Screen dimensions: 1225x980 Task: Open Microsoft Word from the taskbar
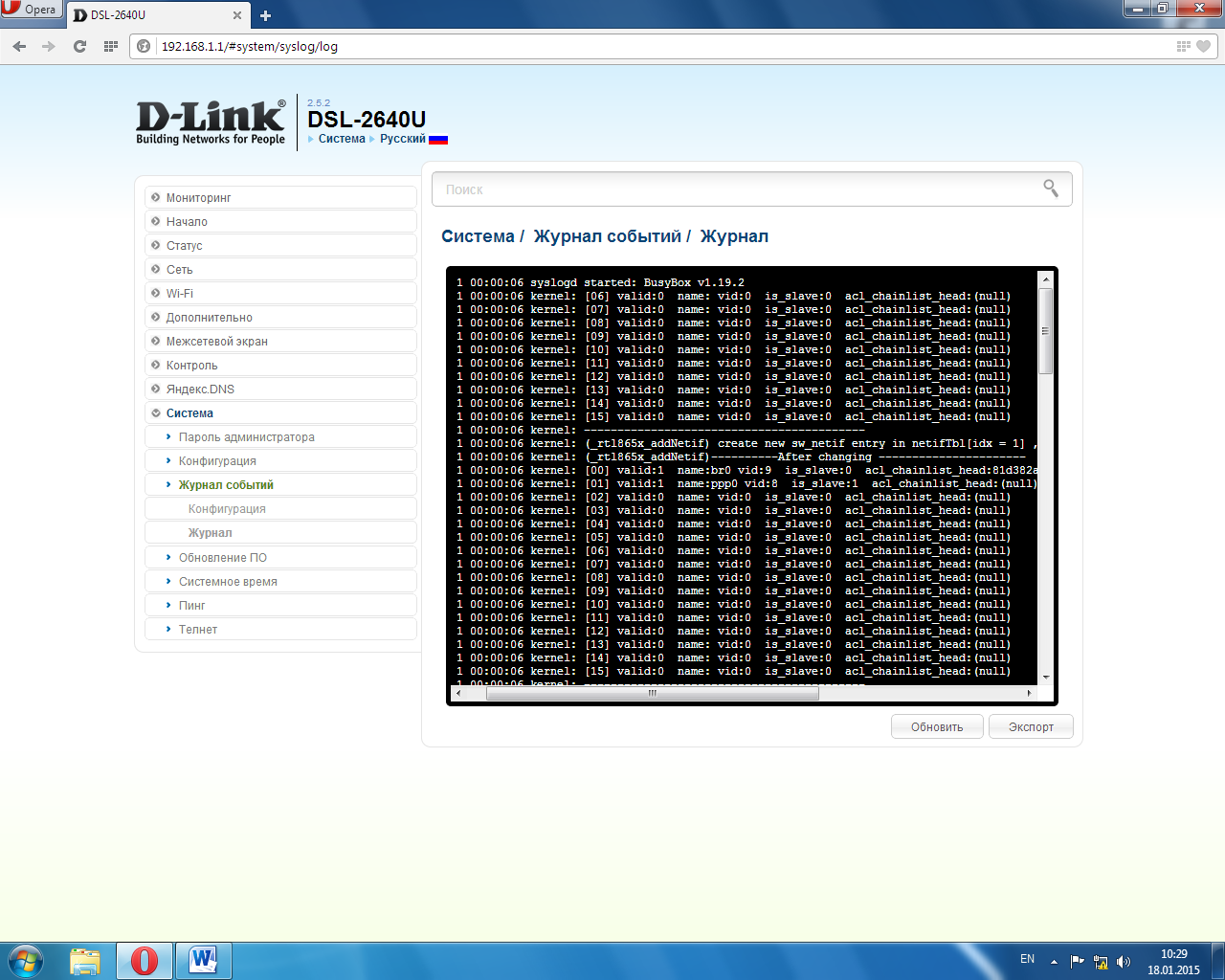click(203, 960)
